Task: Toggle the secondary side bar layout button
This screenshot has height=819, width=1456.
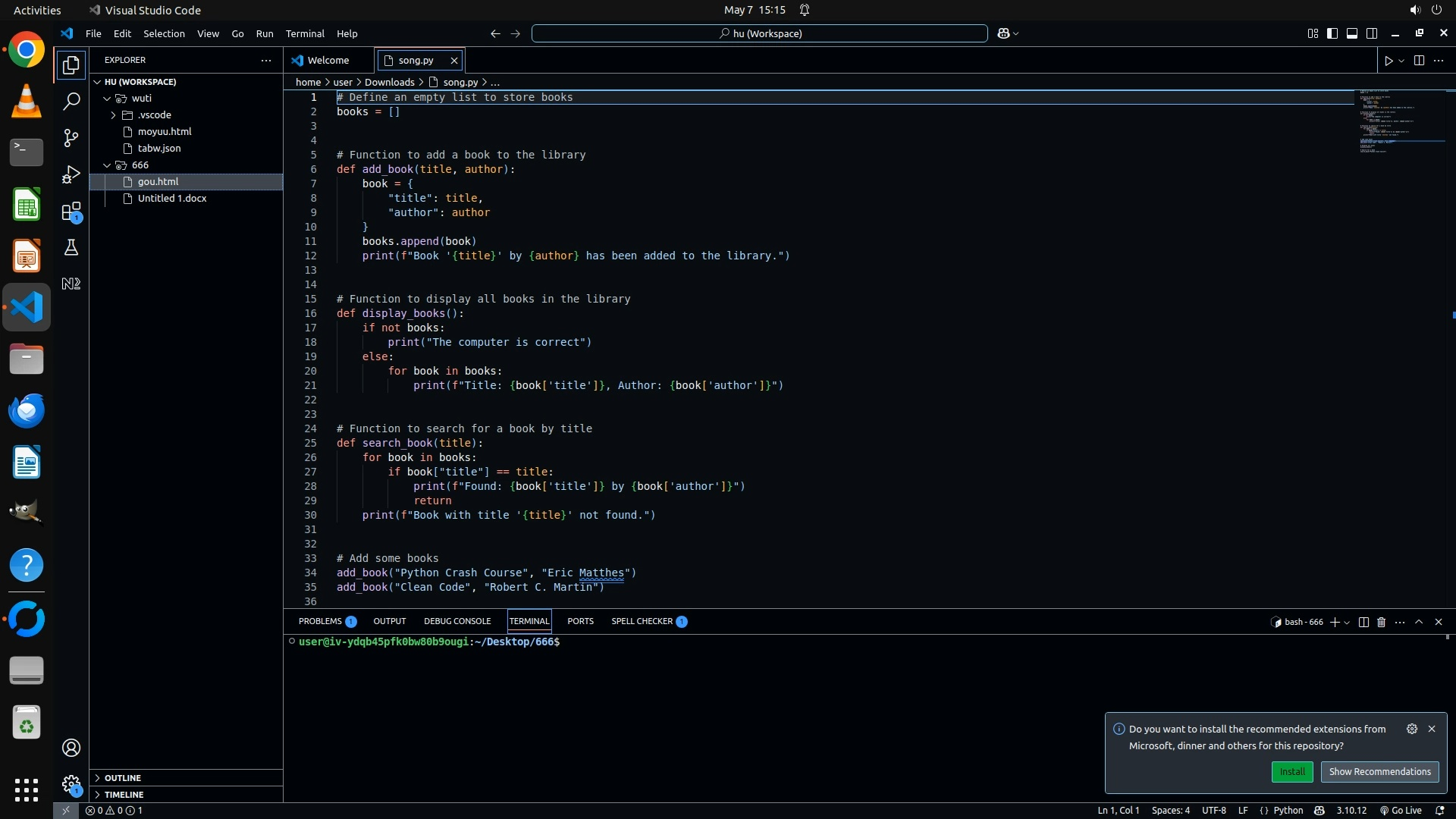Action: 1372,33
